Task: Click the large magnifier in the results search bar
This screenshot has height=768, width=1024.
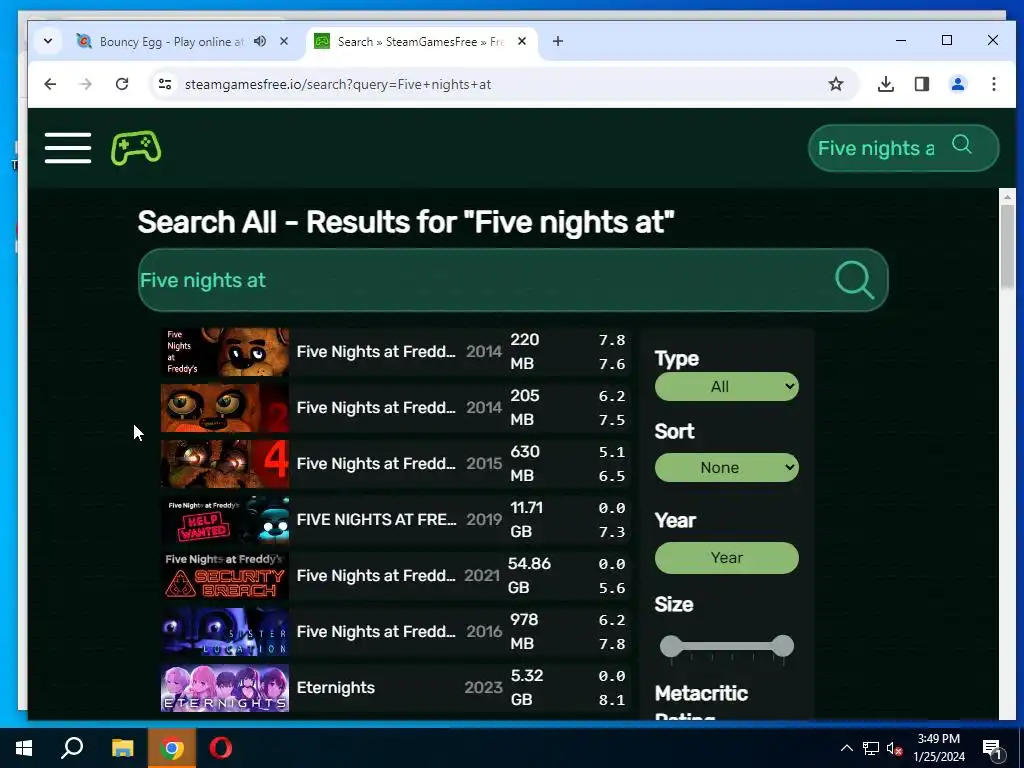Action: (854, 280)
